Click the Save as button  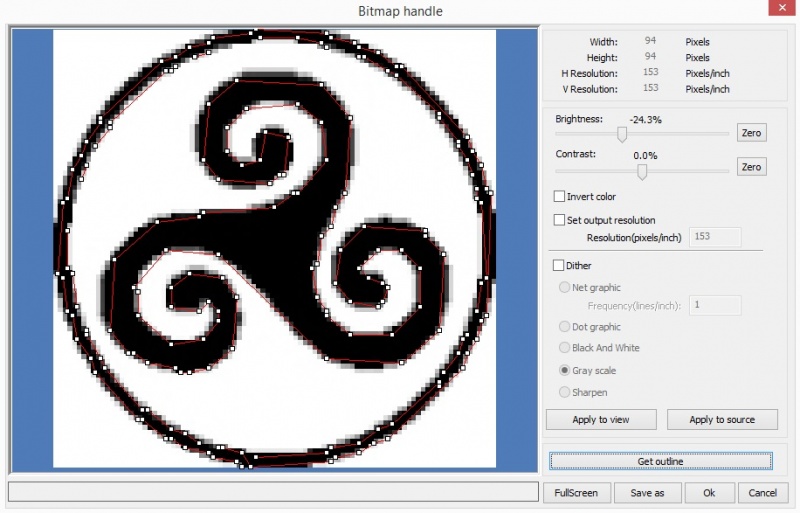[647, 493]
